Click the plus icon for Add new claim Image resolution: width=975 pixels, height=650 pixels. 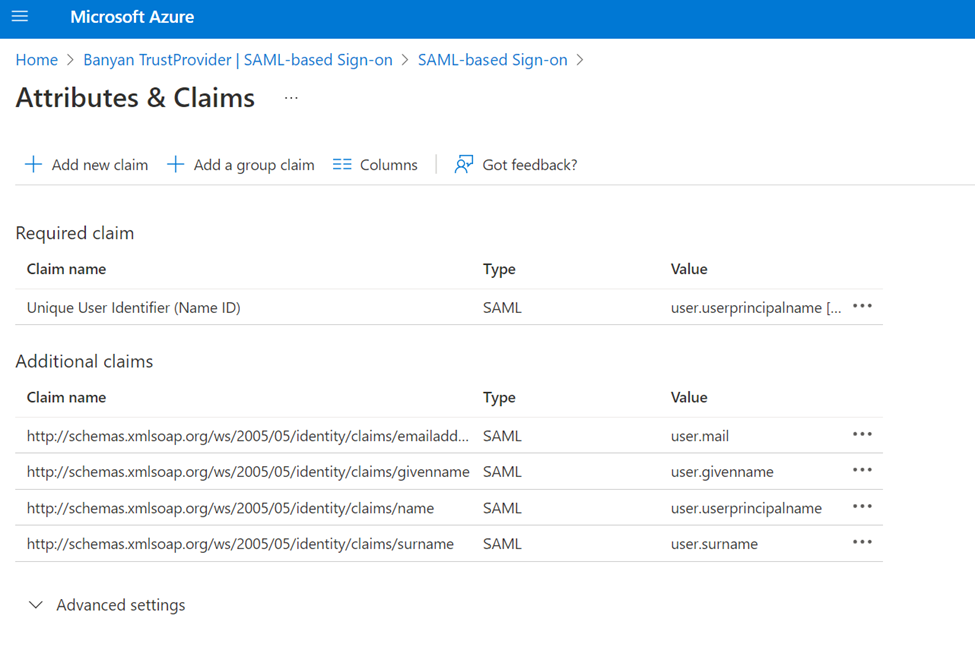pos(33,164)
